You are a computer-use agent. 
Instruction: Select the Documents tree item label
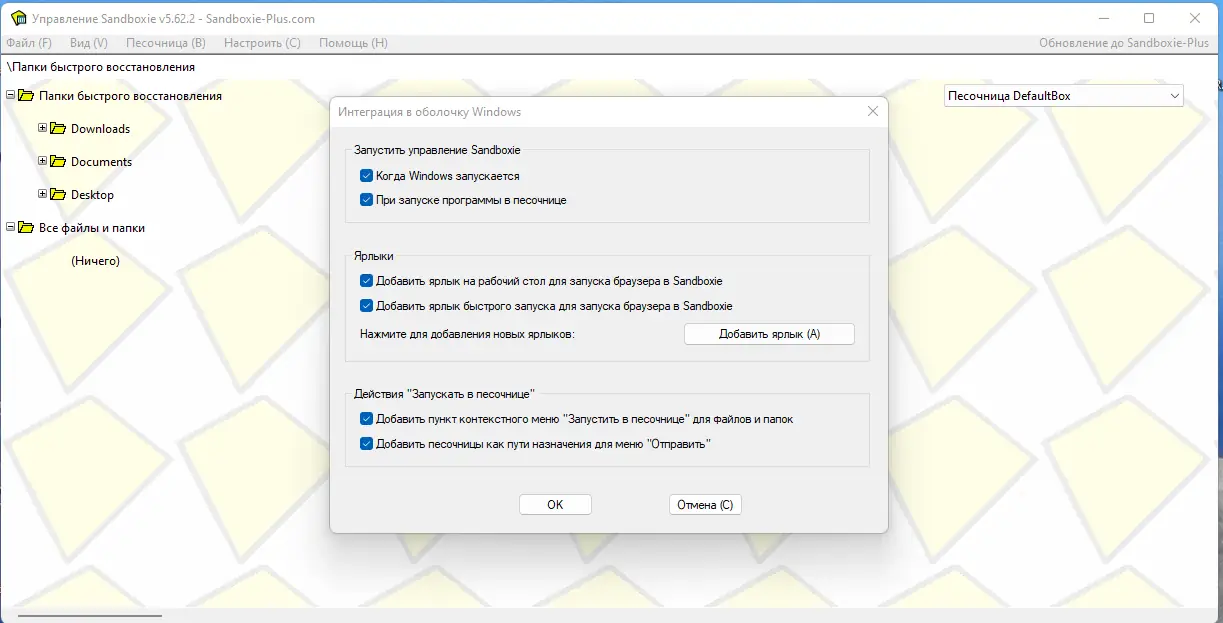pyautogui.click(x=101, y=162)
